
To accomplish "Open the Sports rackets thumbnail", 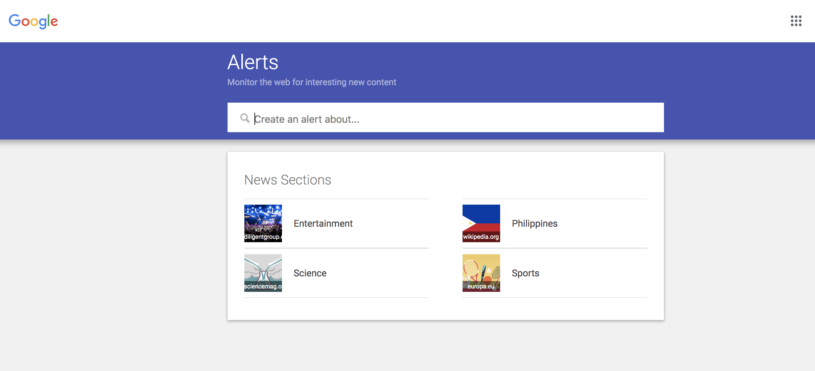I will click(x=481, y=273).
